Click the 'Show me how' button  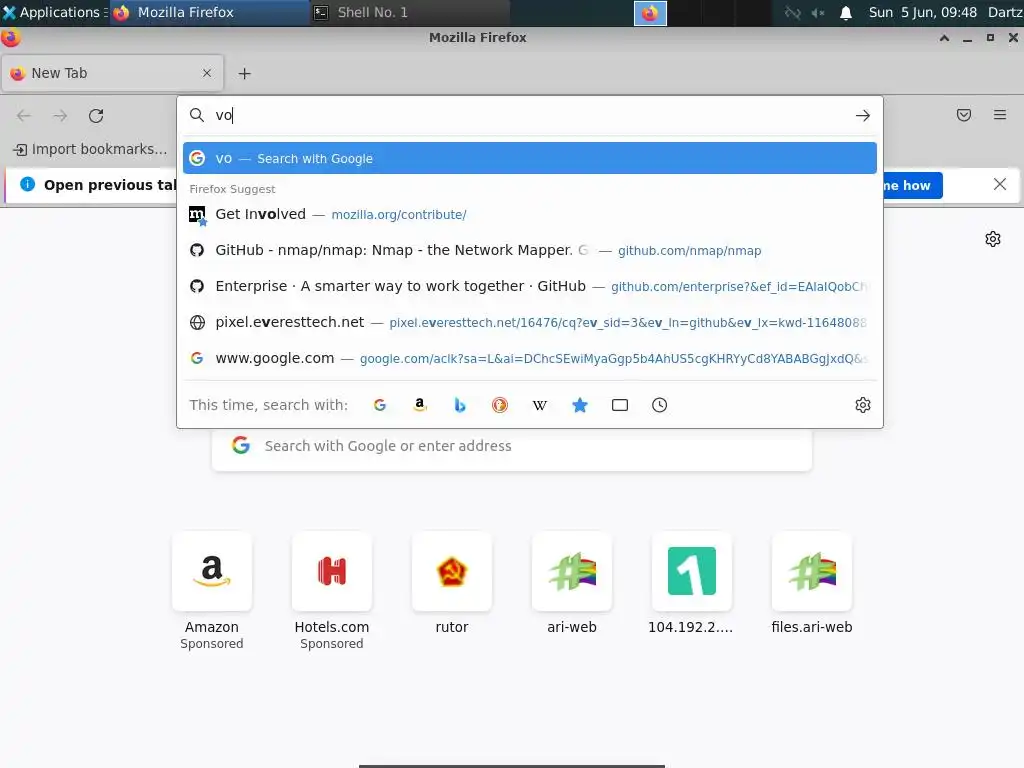pos(913,185)
